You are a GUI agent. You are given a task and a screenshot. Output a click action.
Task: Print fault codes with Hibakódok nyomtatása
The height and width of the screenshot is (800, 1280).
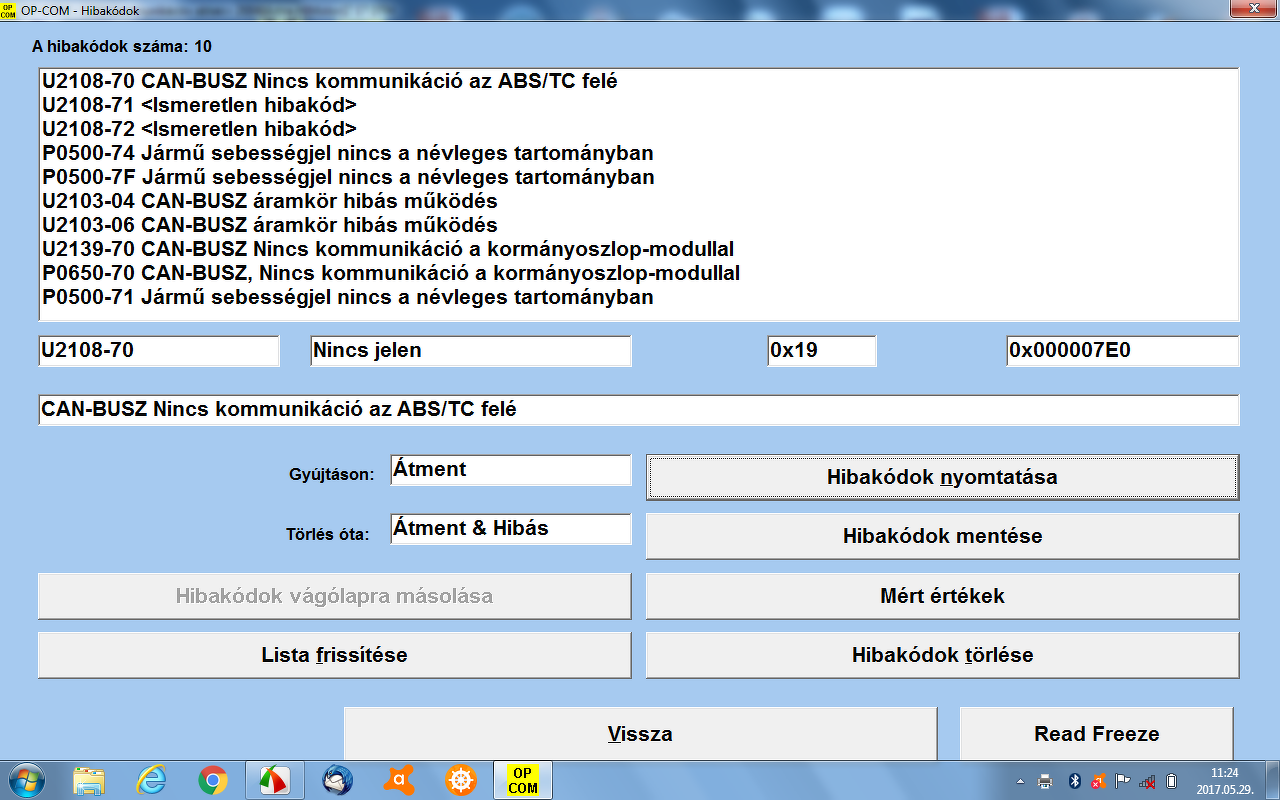pyautogui.click(x=942, y=477)
